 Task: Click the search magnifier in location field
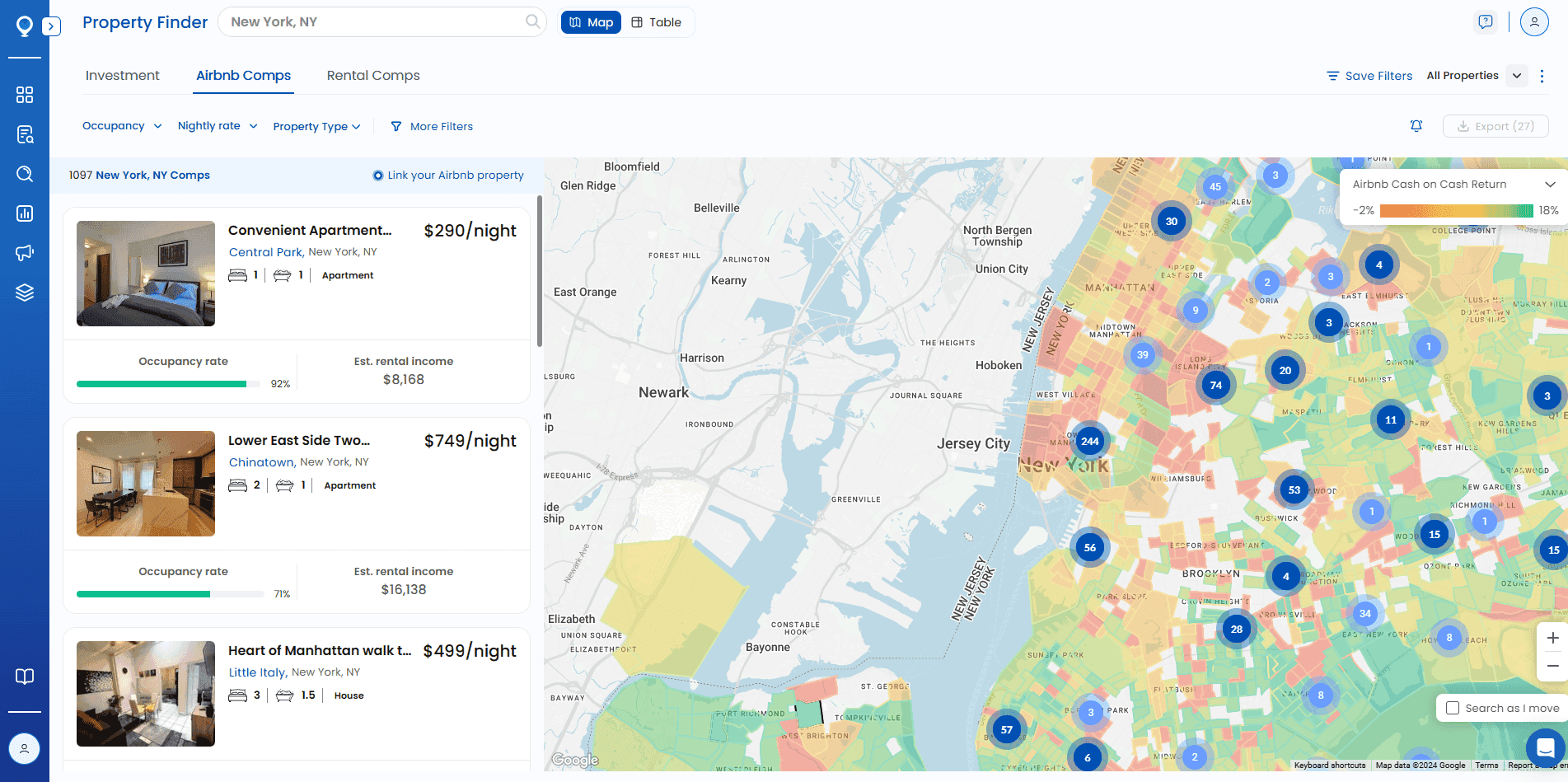click(x=532, y=21)
